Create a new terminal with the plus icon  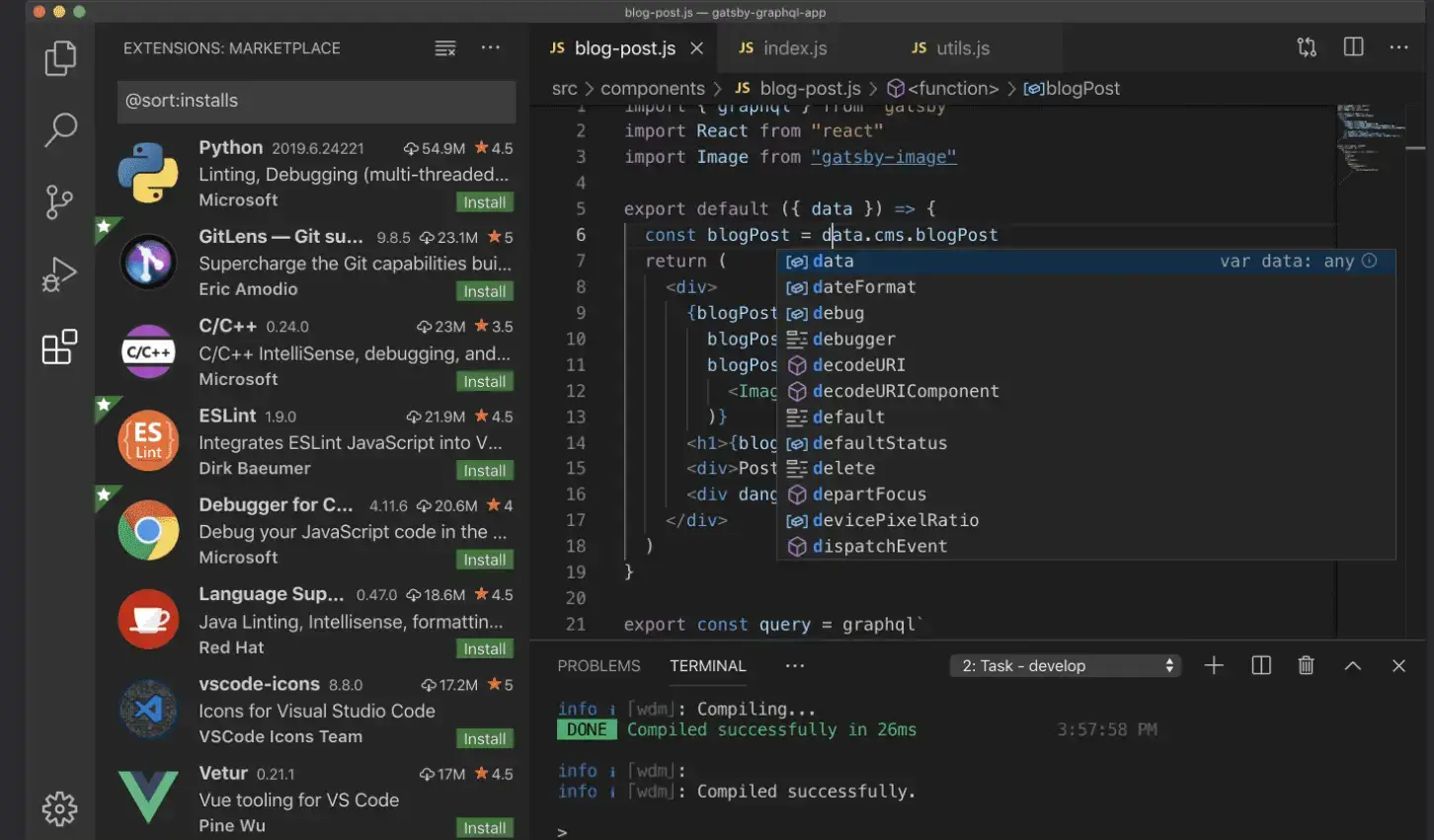(x=1213, y=665)
